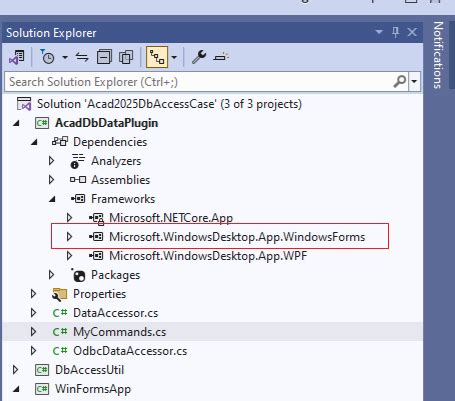Viewport: 455px width, 401px height.
Task: Select the Properties folder
Action: click(99, 294)
